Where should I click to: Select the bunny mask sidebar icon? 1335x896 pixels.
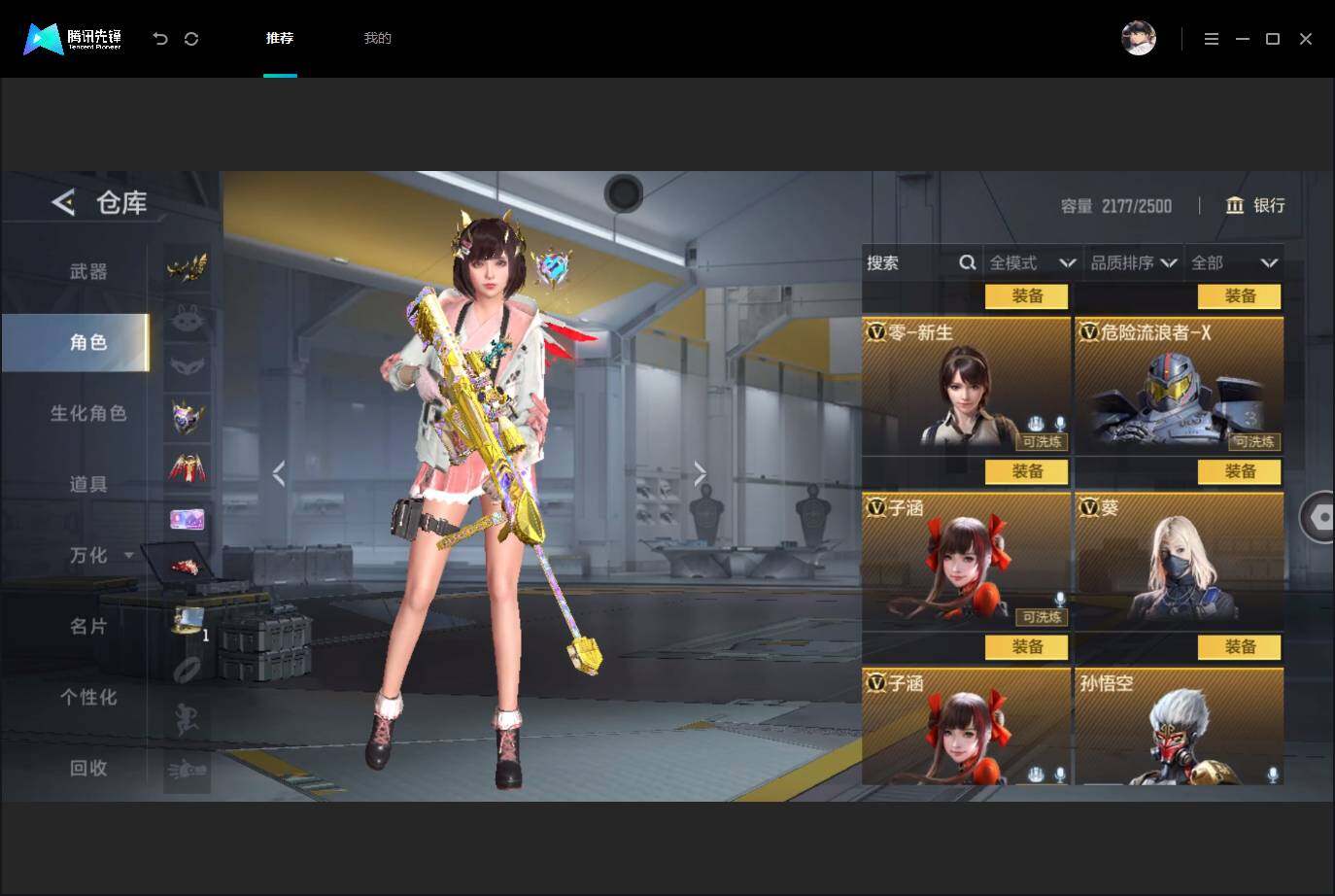click(187, 317)
